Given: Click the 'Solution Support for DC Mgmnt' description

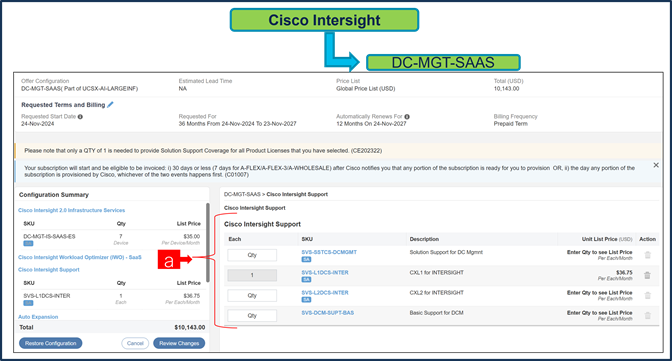Looking at the screenshot, I should click(446, 252).
